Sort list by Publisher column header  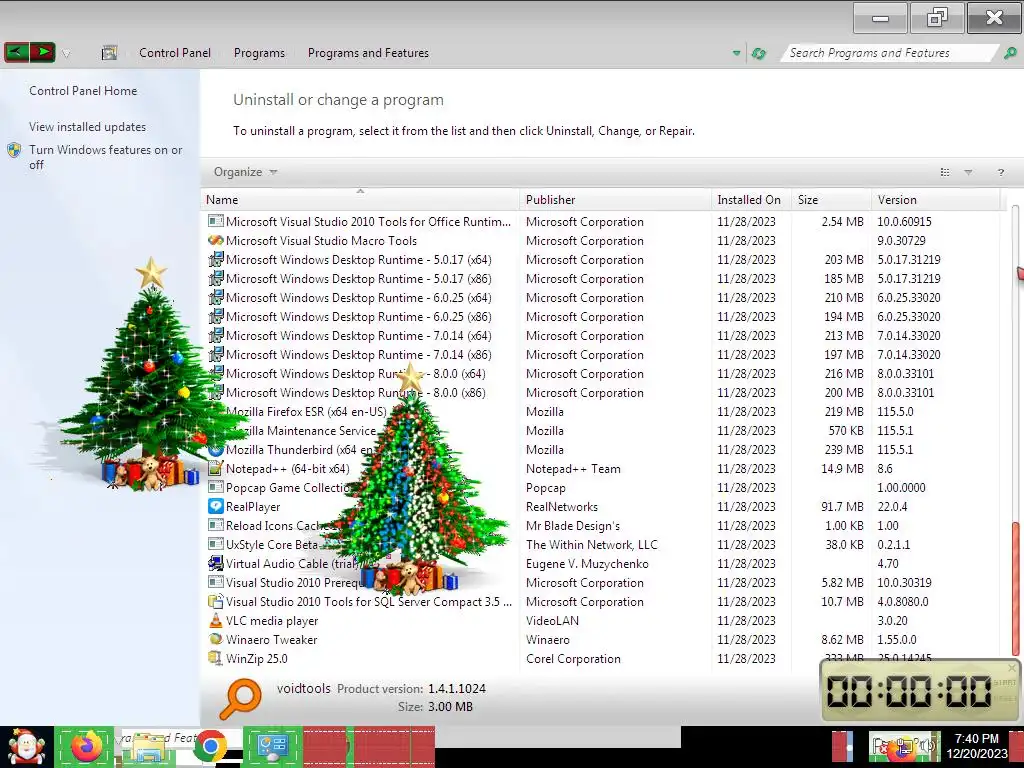tap(616, 200)
